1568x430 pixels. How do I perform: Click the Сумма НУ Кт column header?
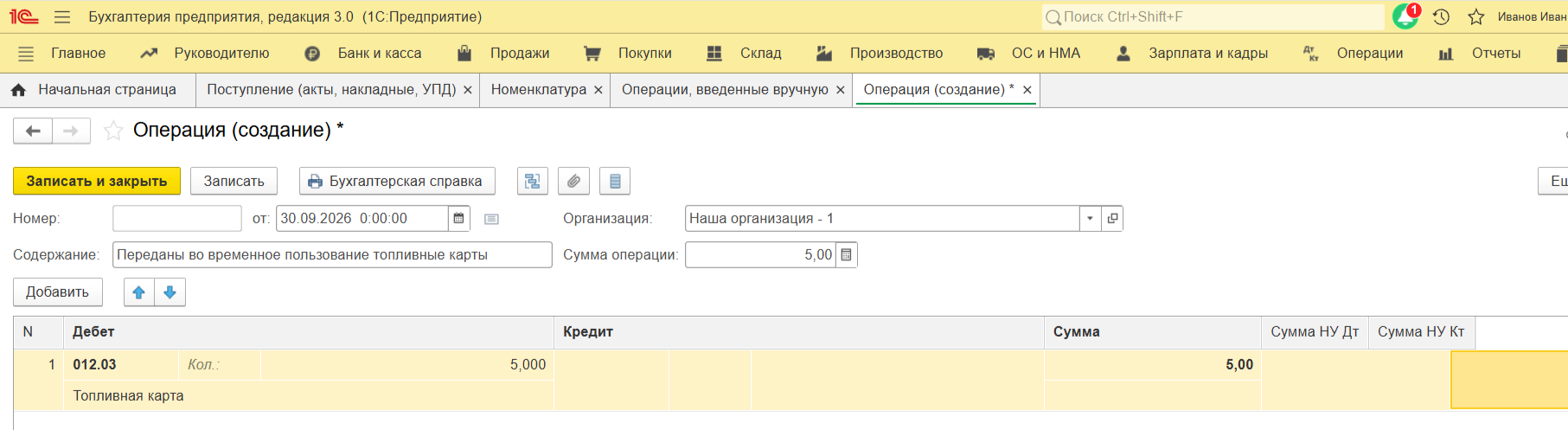point(1421,331)
